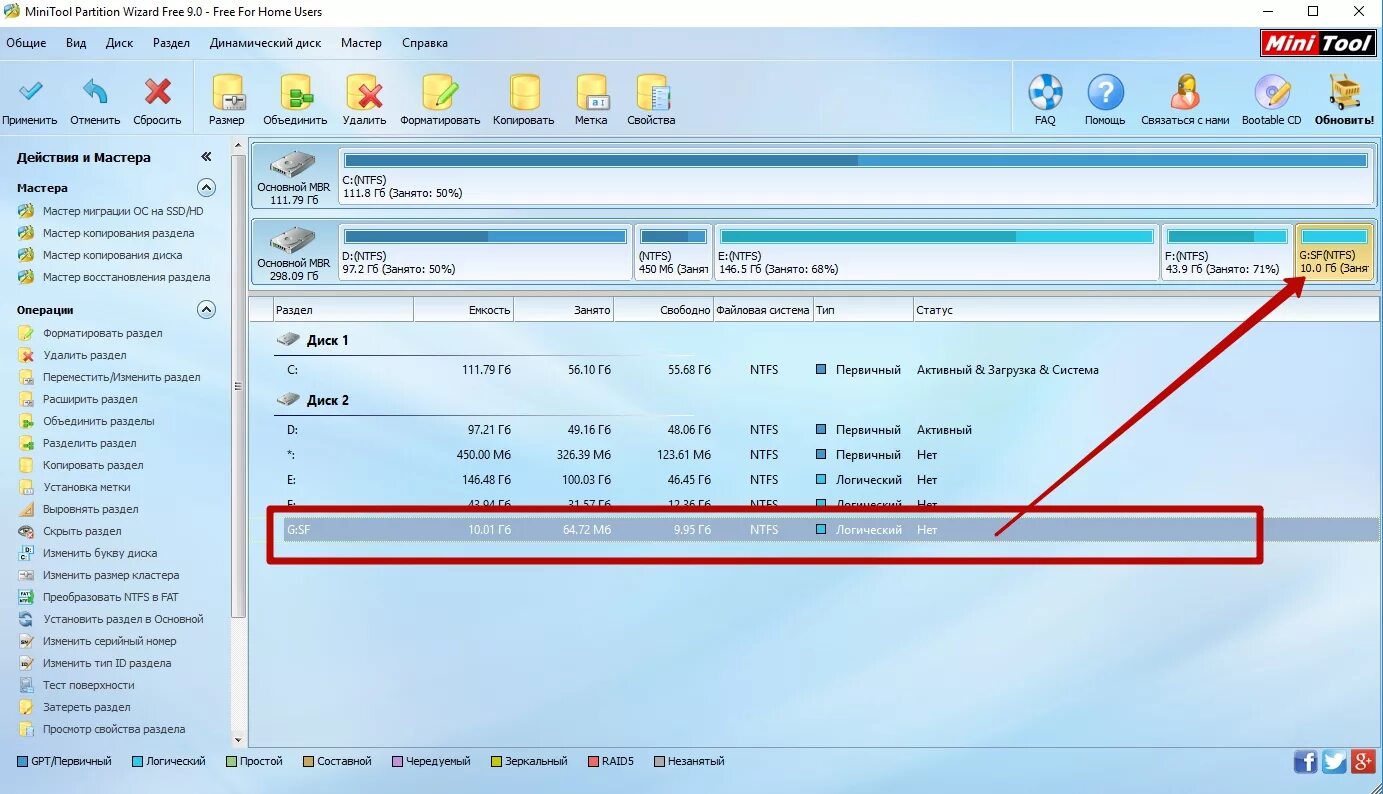The width and height of the screenshot is (1383, 794).
Task: Open the Динамический диск menu
Action: (x=266, y=43)
